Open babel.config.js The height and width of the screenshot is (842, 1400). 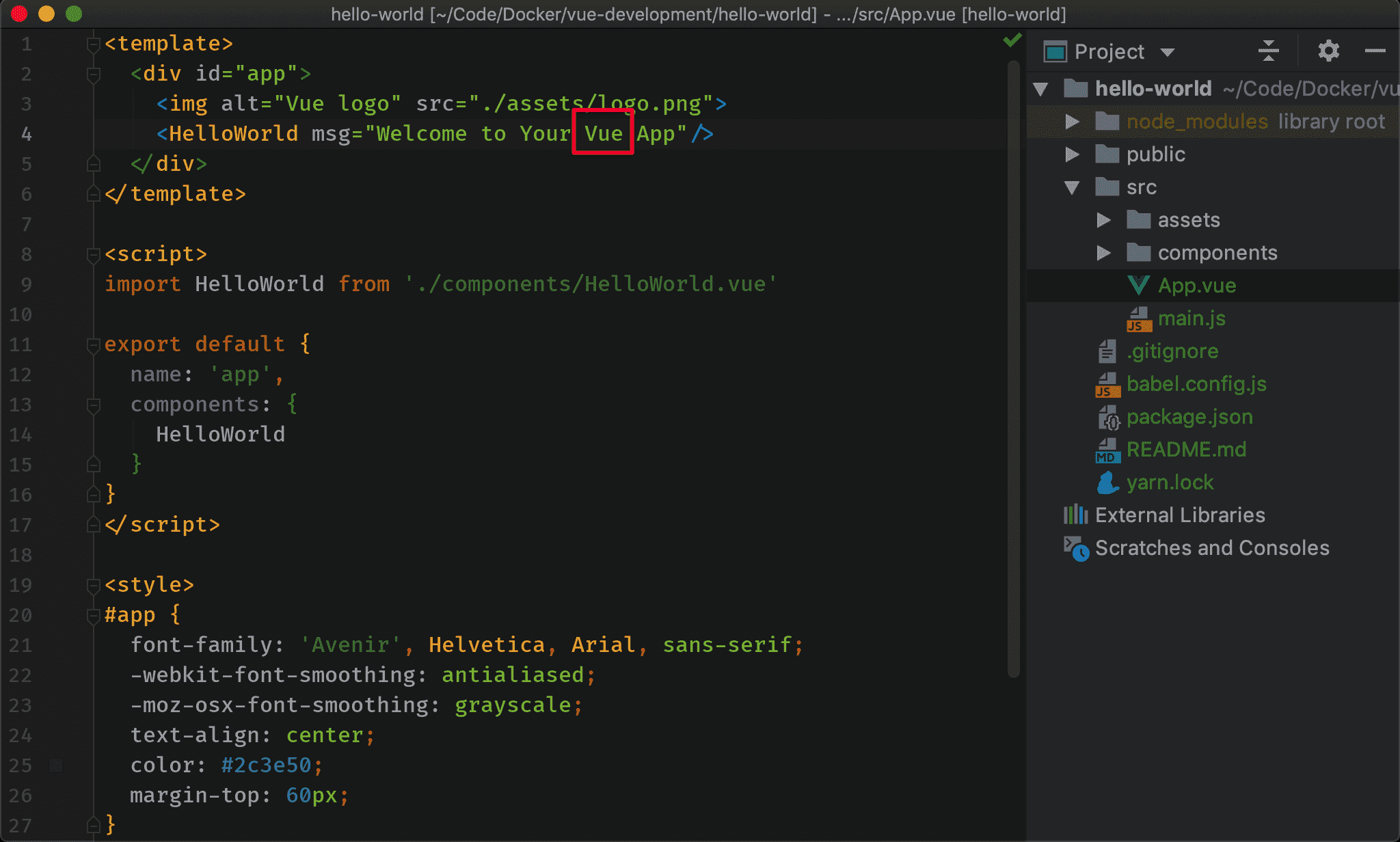coord(1196,384)
